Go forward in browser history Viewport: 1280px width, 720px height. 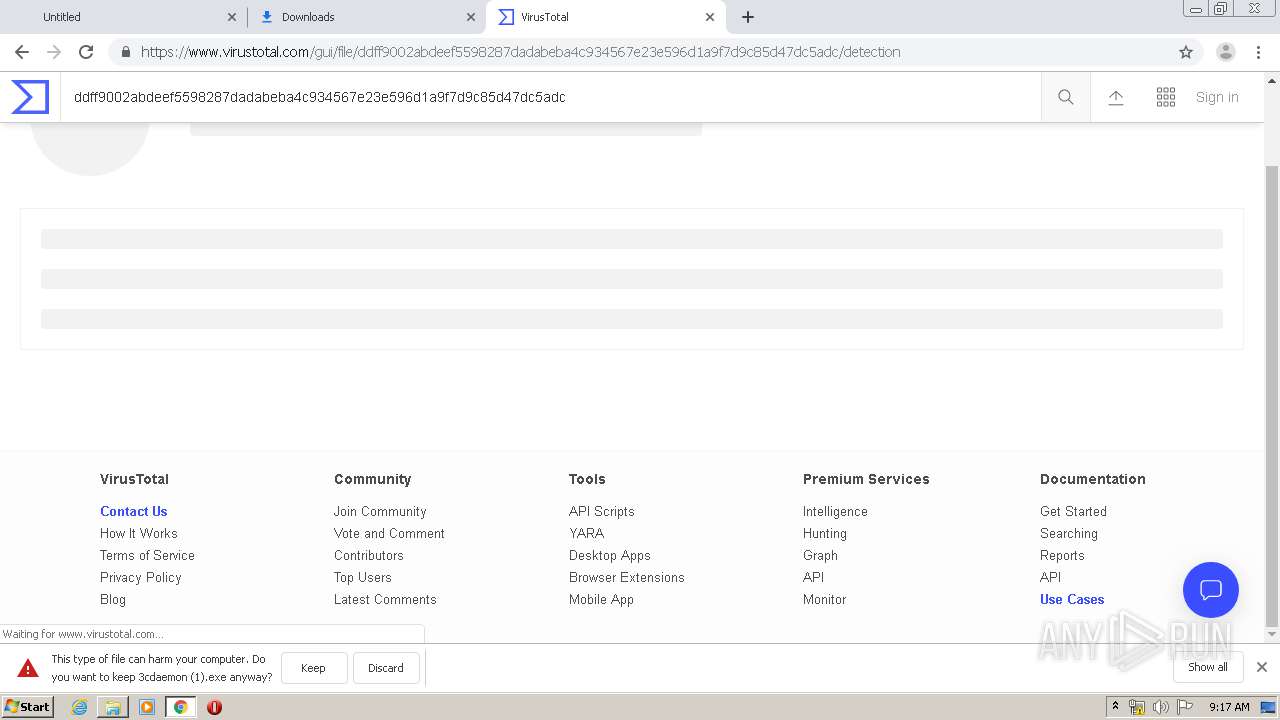(x=54, y=52)
